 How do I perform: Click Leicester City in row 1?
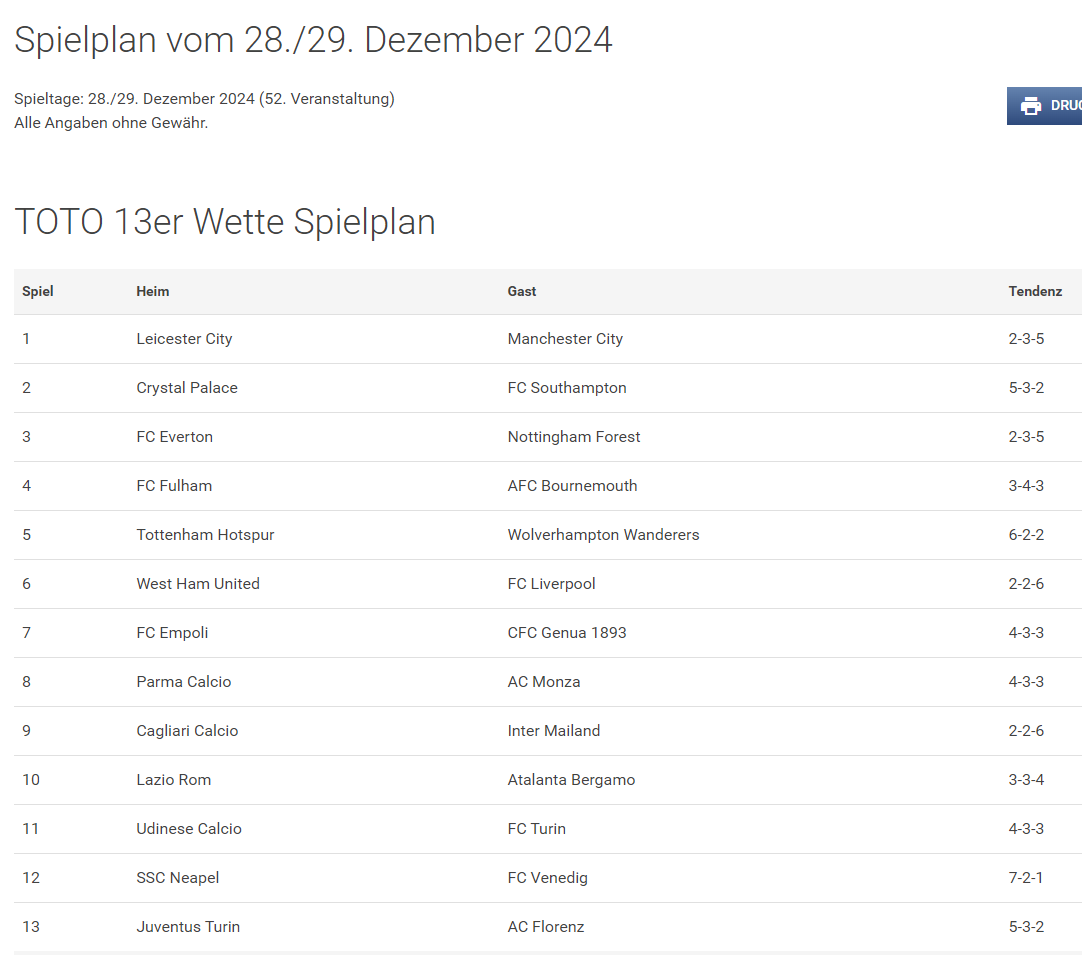tap(184, 339)
